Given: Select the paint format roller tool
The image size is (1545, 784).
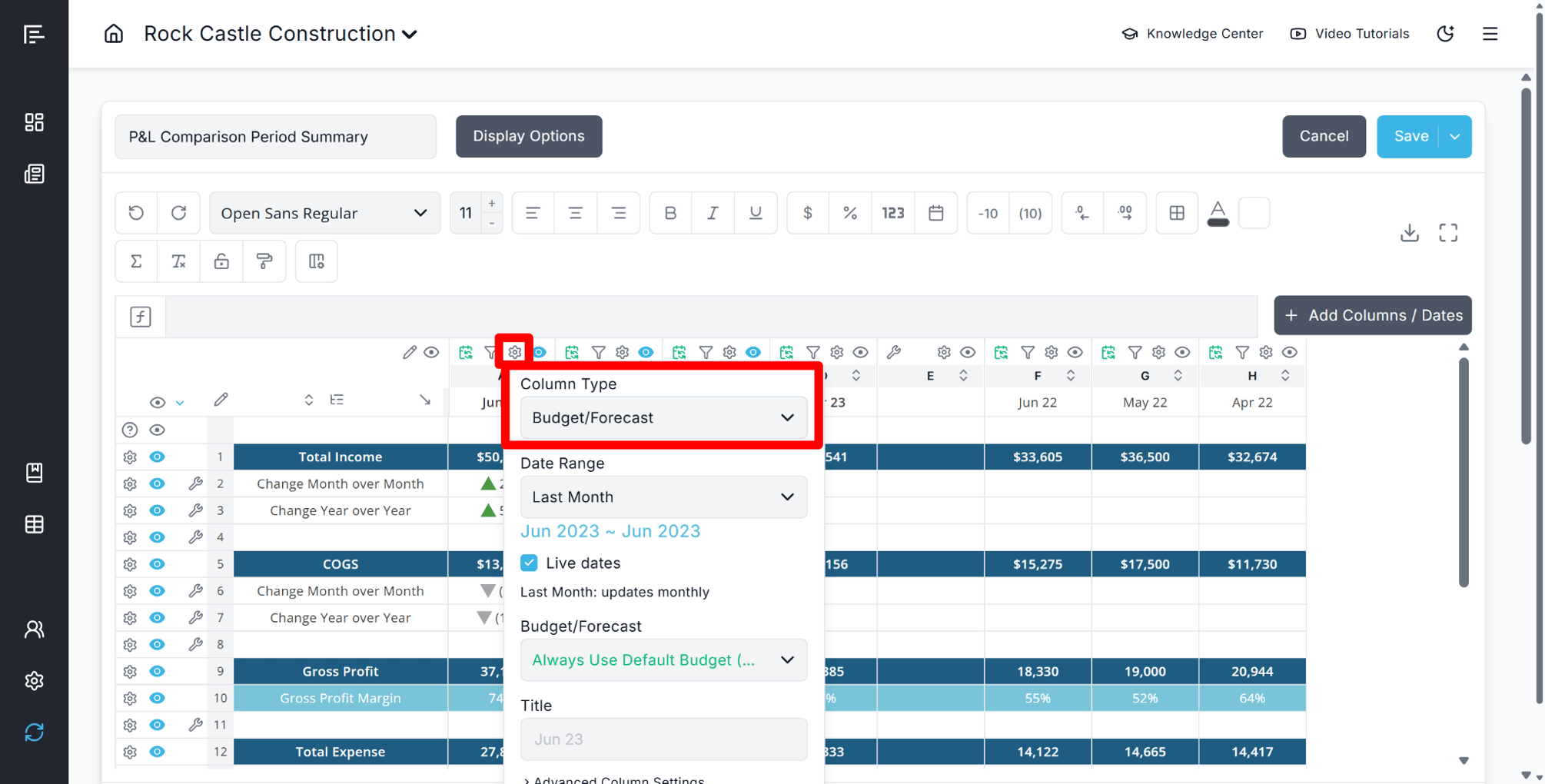Looking at the screenshot, I should pos(264,261).
